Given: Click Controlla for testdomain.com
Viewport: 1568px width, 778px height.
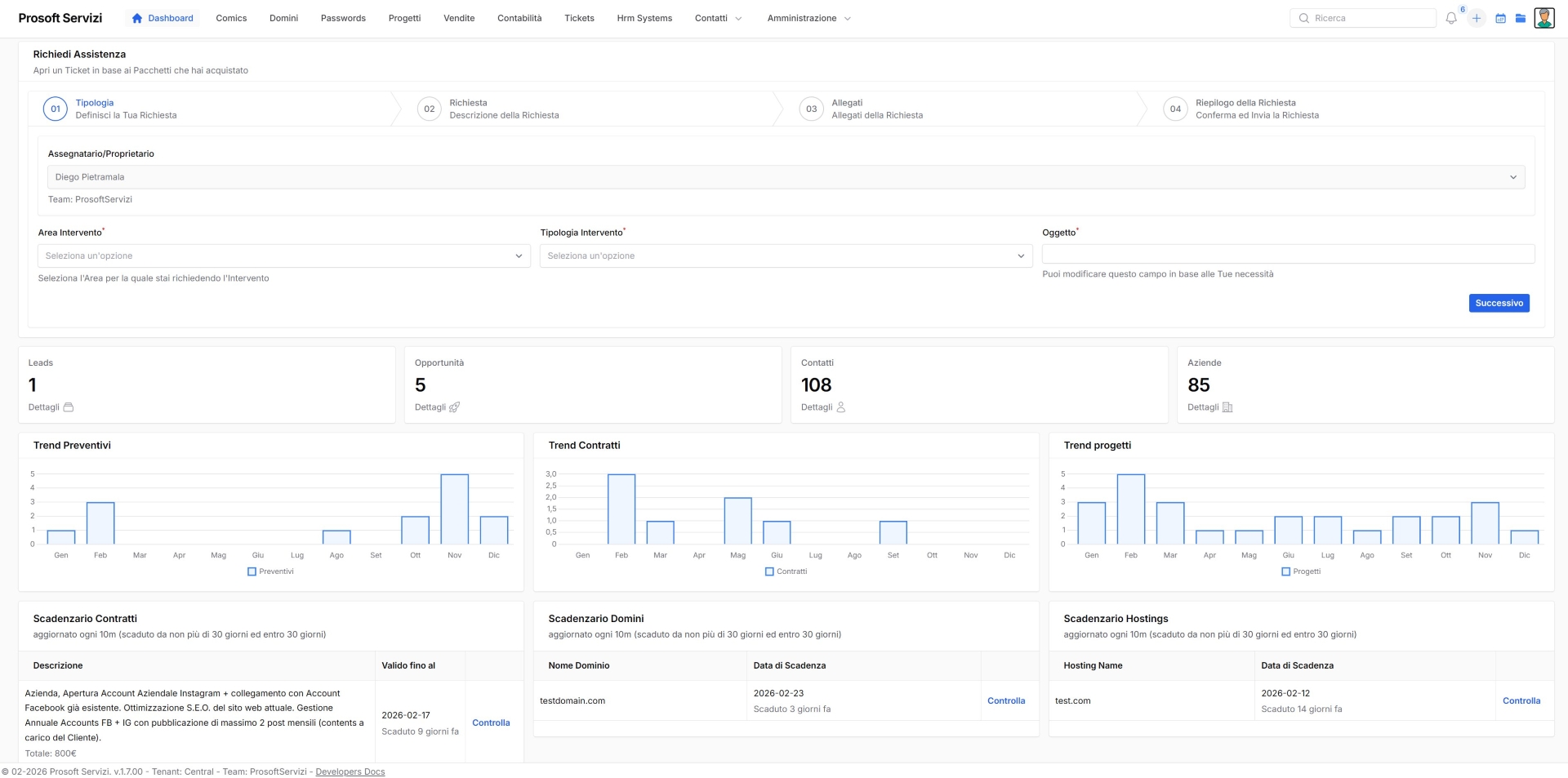Looking at the screenshot, I should tap(1006, 701).
